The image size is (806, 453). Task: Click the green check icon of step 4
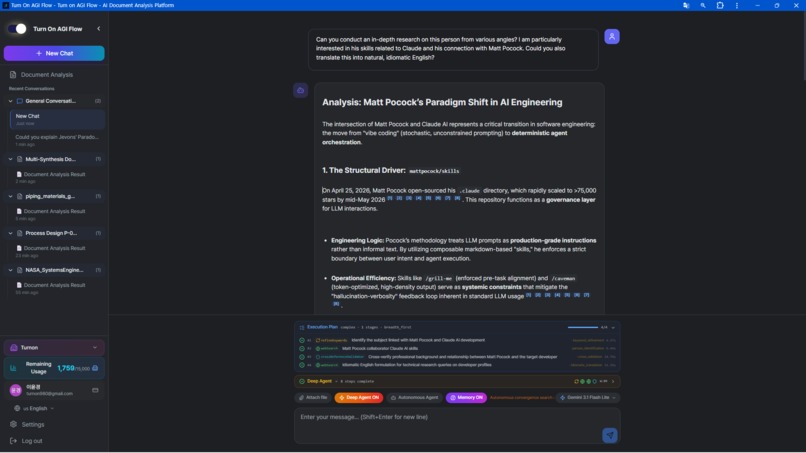302,365
